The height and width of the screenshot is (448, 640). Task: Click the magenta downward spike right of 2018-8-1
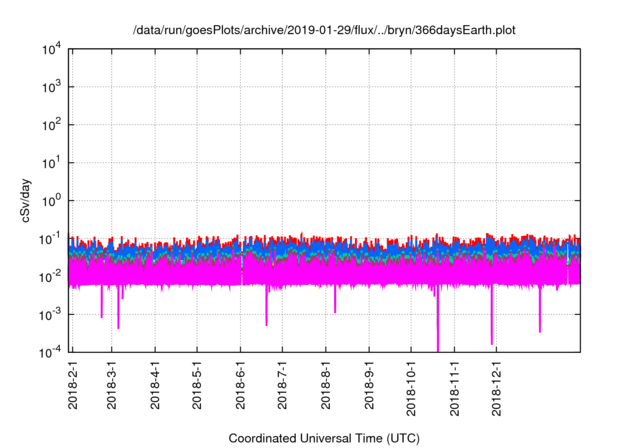(x=335, y=305)
